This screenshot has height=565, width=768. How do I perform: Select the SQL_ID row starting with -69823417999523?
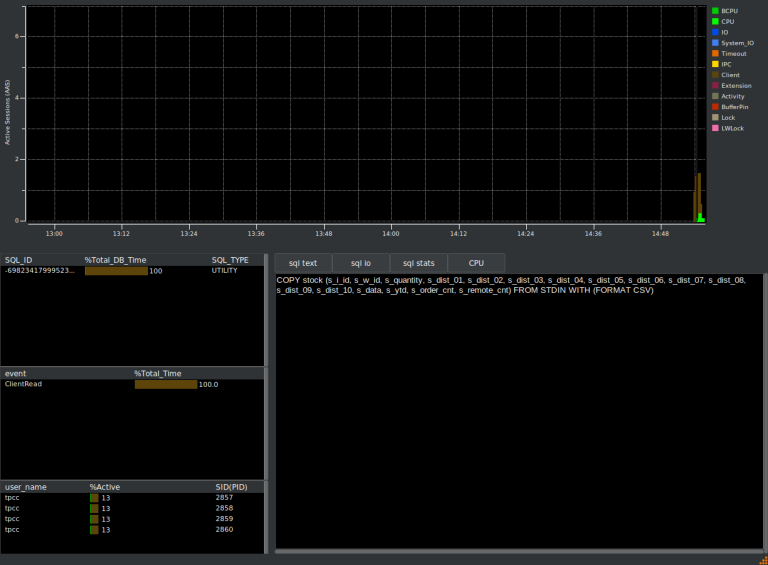(40, 271)
